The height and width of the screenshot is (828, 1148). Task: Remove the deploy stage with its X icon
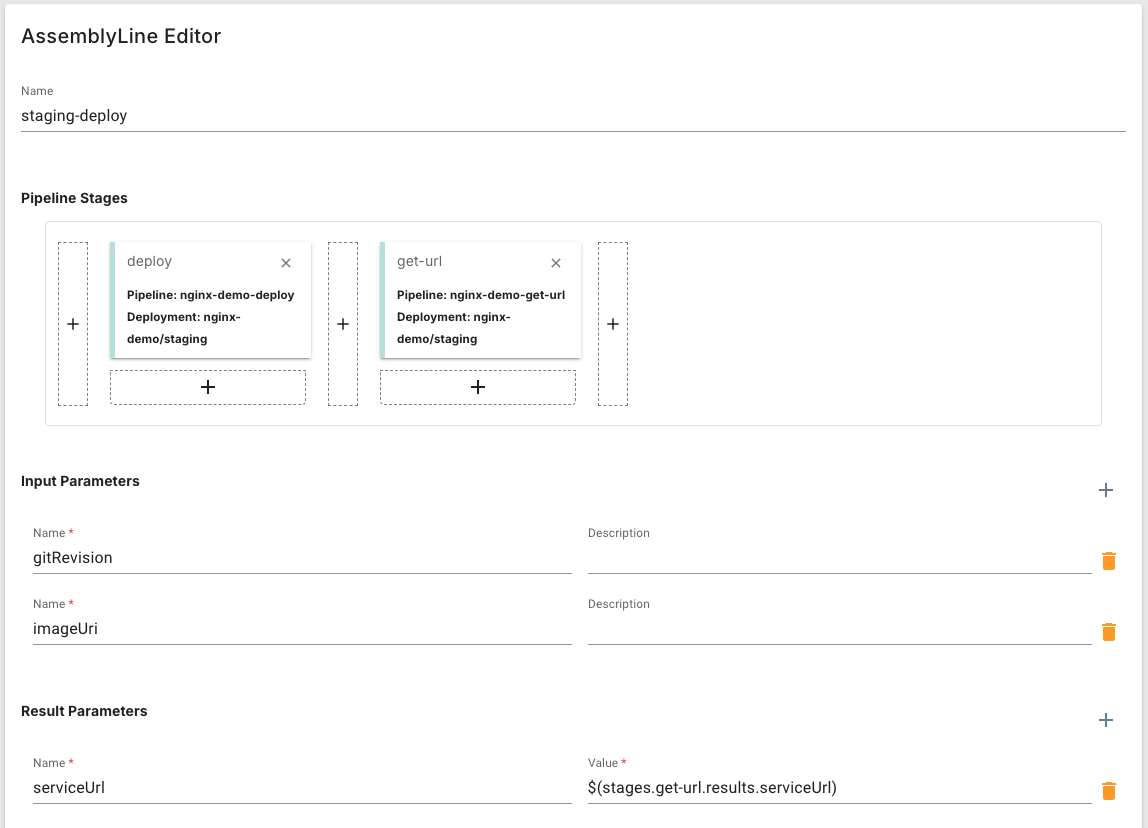[x=286, y=263]
